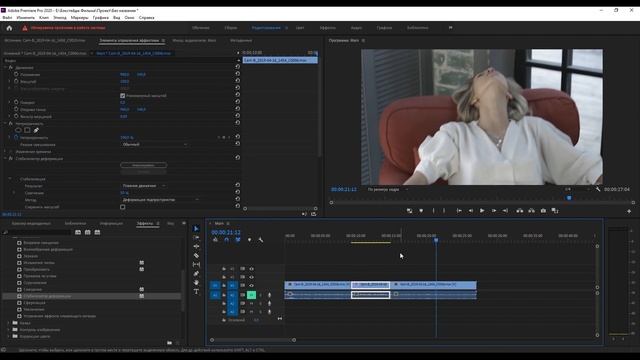
Task: Filter effects by accelerated effects icon
Action: [78, 232]
